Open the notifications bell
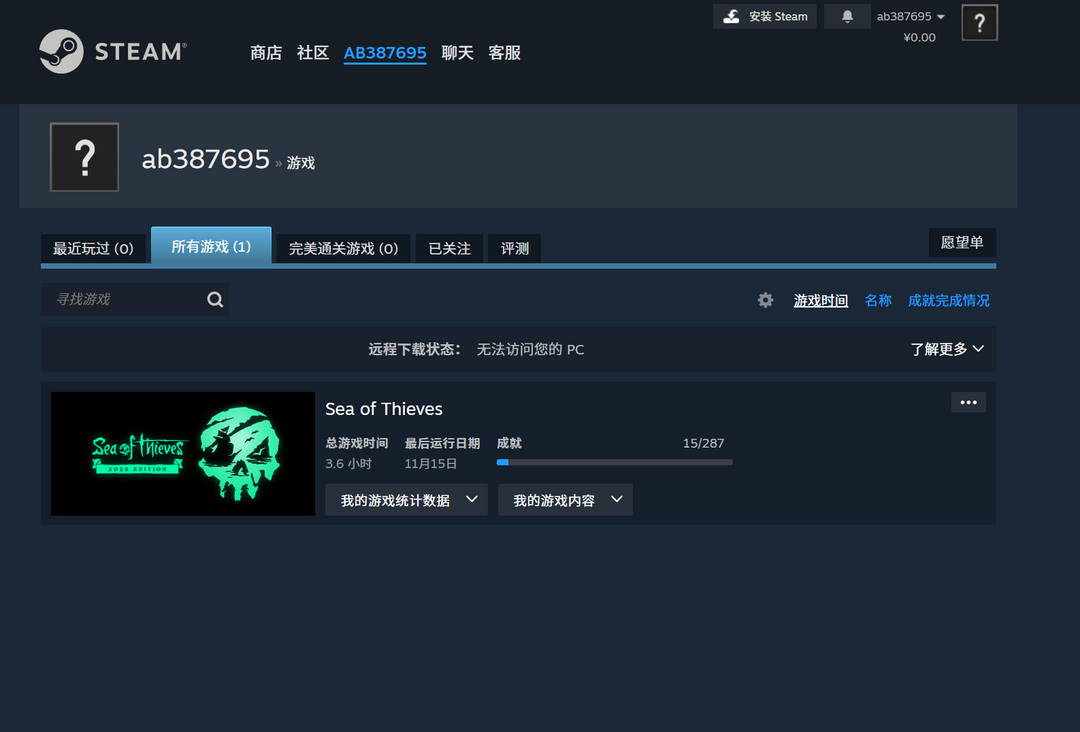1080x732 pixels. point(846,15)
